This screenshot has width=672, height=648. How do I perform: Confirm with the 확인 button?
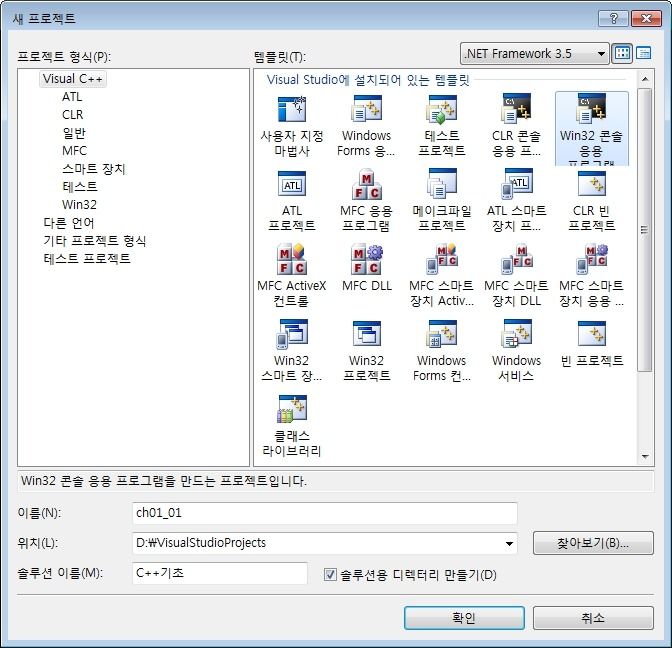pos(464,618)
